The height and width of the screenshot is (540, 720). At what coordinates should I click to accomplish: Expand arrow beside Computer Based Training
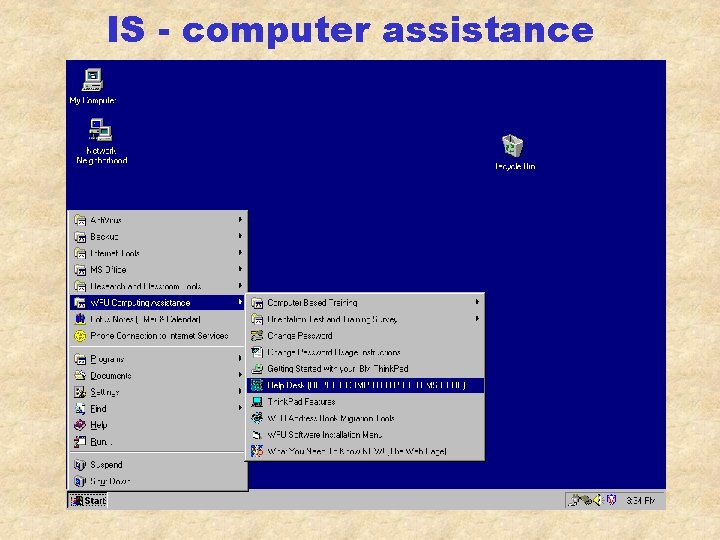tap(478, 302)
